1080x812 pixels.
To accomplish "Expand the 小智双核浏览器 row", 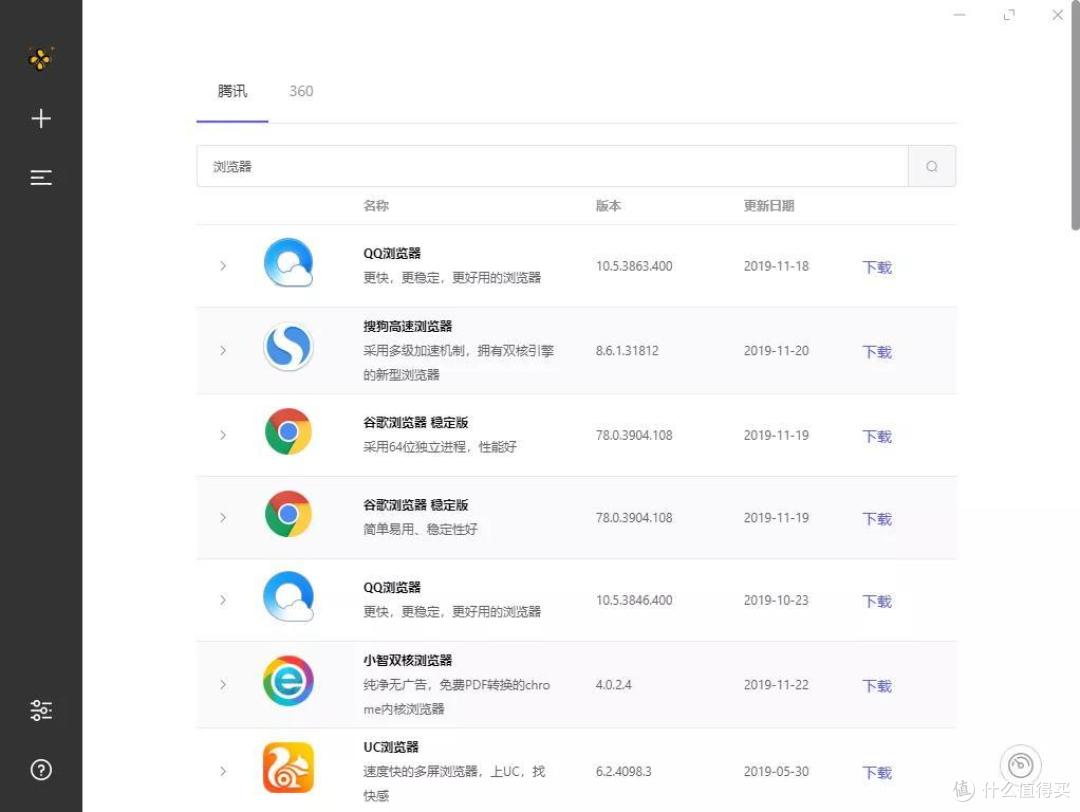I will 222,685.
